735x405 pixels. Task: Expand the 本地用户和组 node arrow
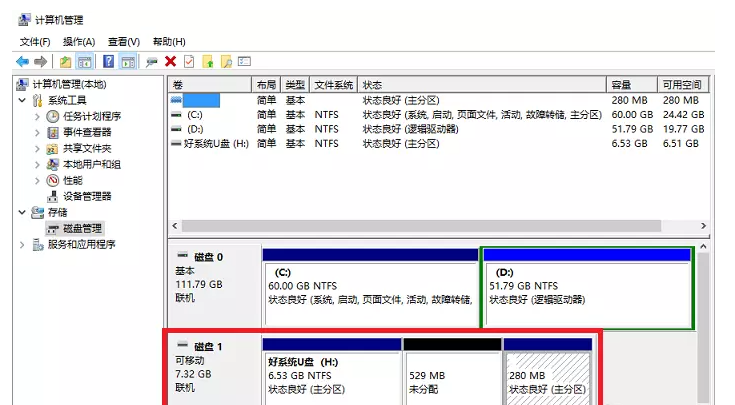(37, 165)
